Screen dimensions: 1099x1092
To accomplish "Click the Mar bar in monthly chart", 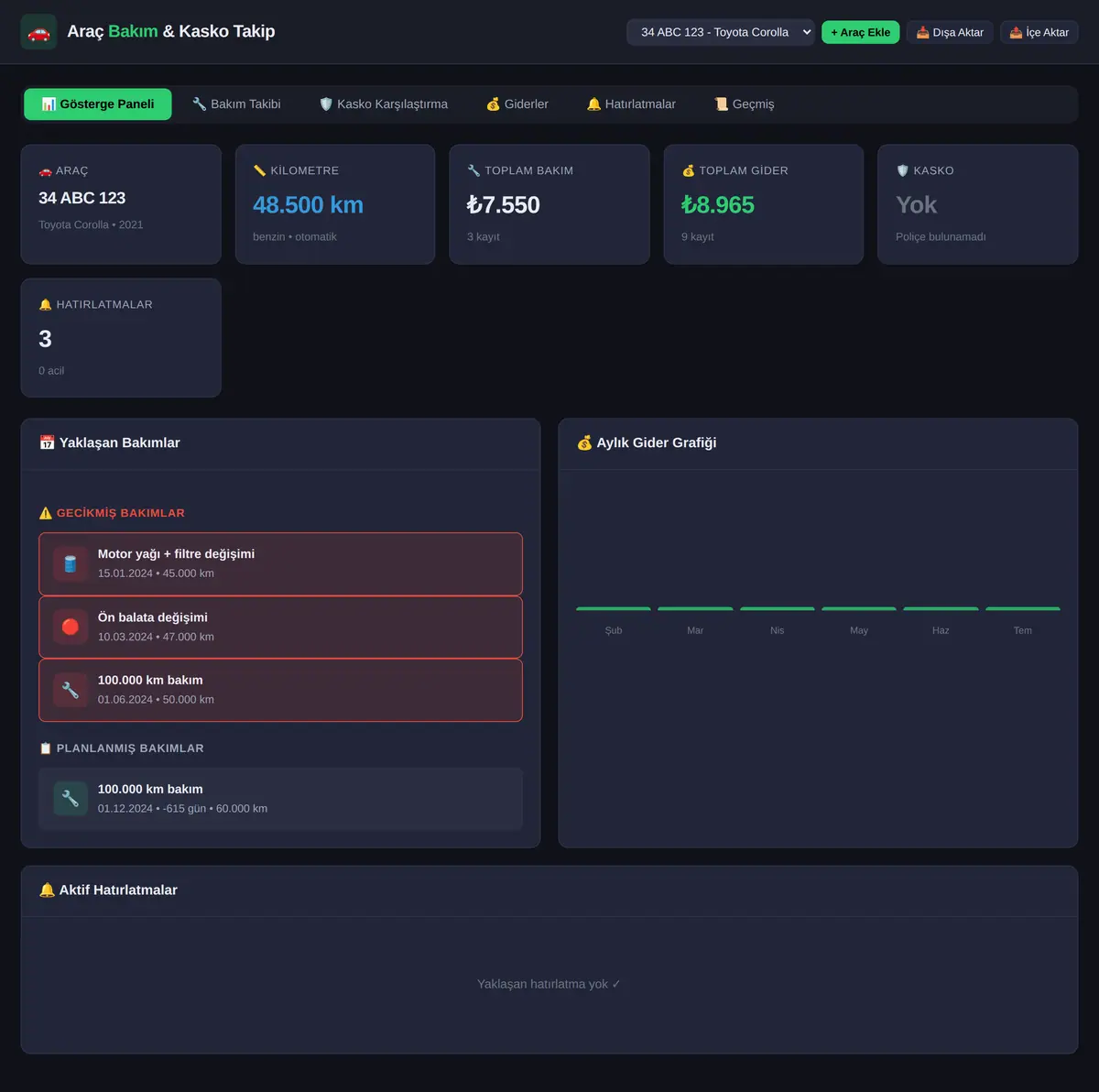I will pos(695,608).
